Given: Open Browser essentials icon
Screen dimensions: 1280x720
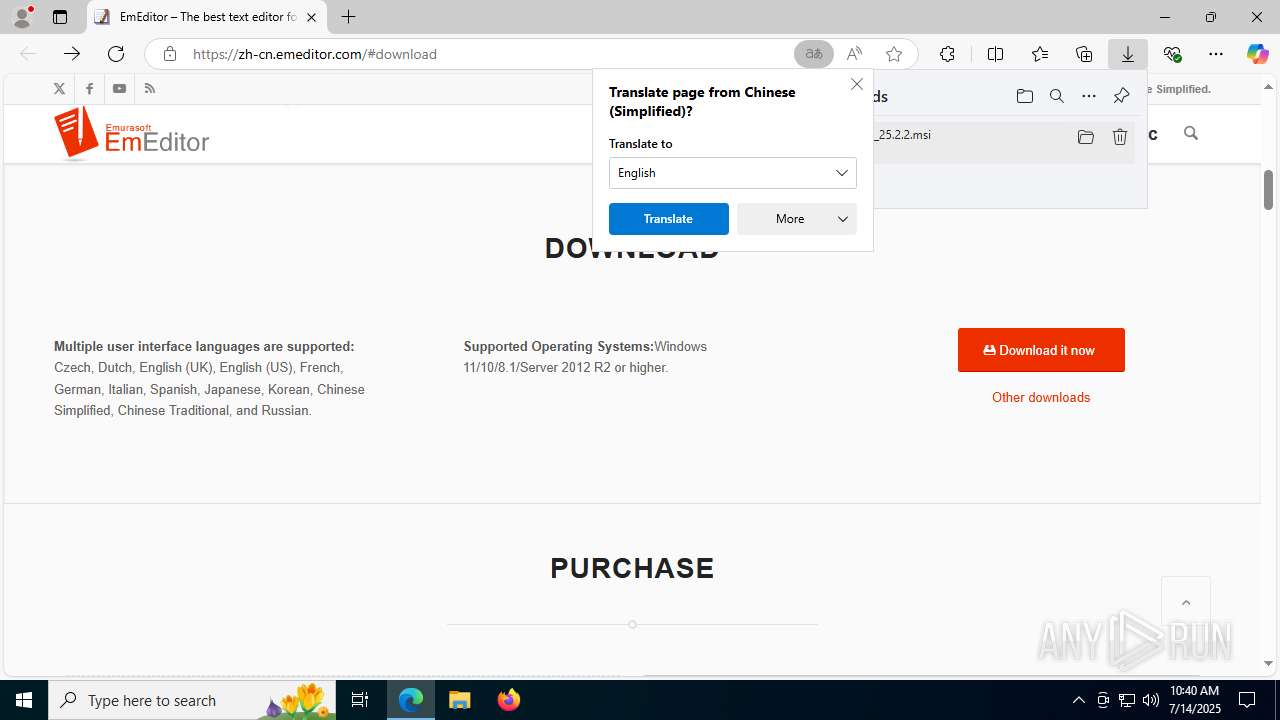Looking at the screenshot, I should [x=1172, y=54].
